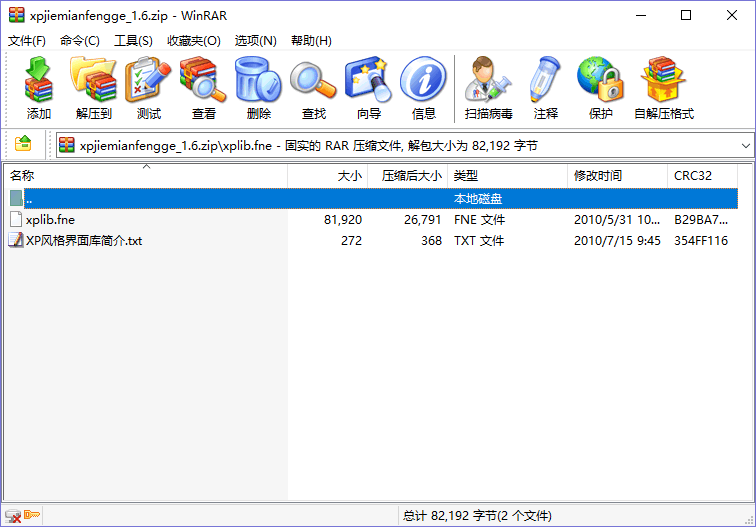756x527 pixels.
Task: Select XP风格界面库简介.txt file
Action: click(84, 240)
